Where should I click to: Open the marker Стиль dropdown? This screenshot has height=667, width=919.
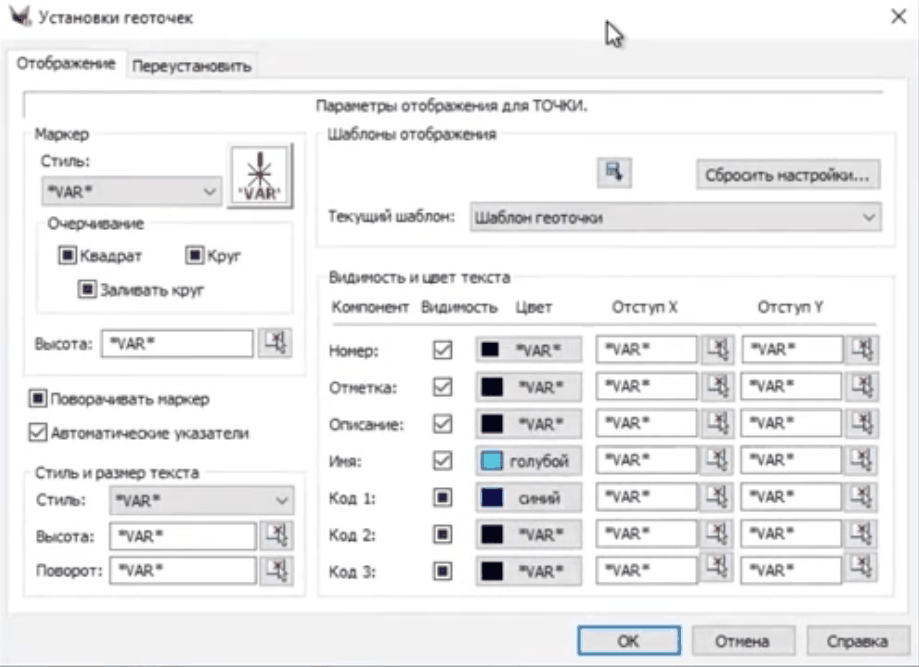131,191
